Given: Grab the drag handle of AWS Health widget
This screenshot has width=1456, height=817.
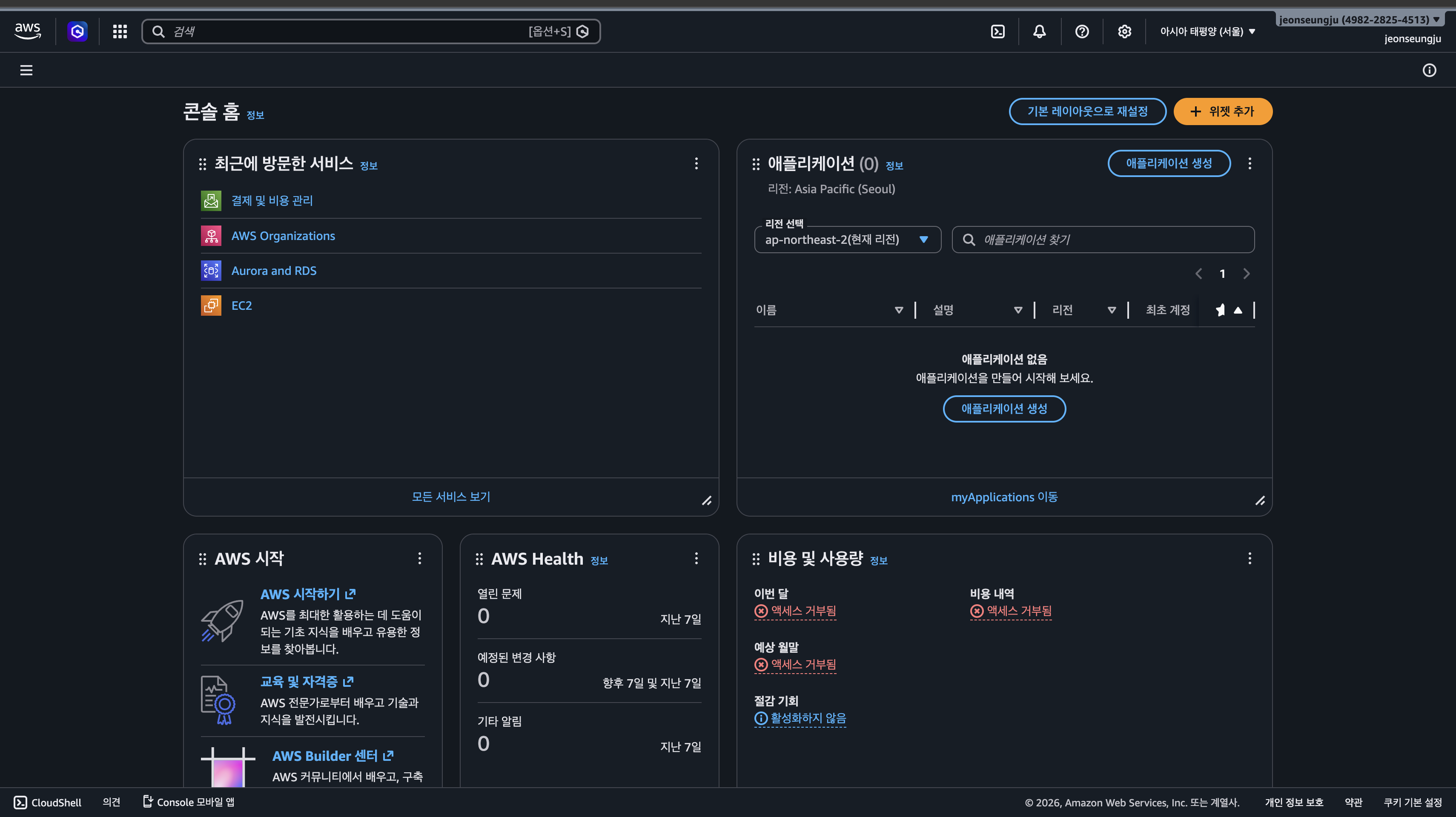Looking at the screenshot, I should coord(479,559).
